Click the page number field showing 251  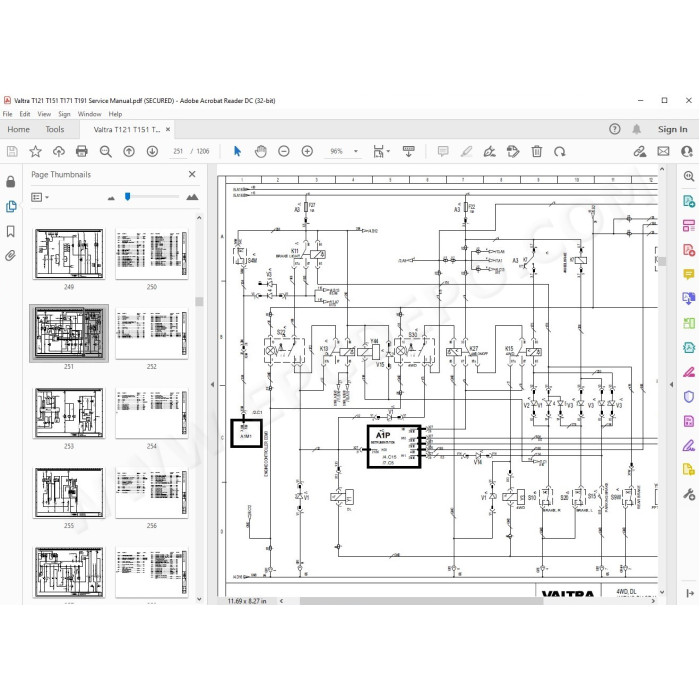click(178, 151)
